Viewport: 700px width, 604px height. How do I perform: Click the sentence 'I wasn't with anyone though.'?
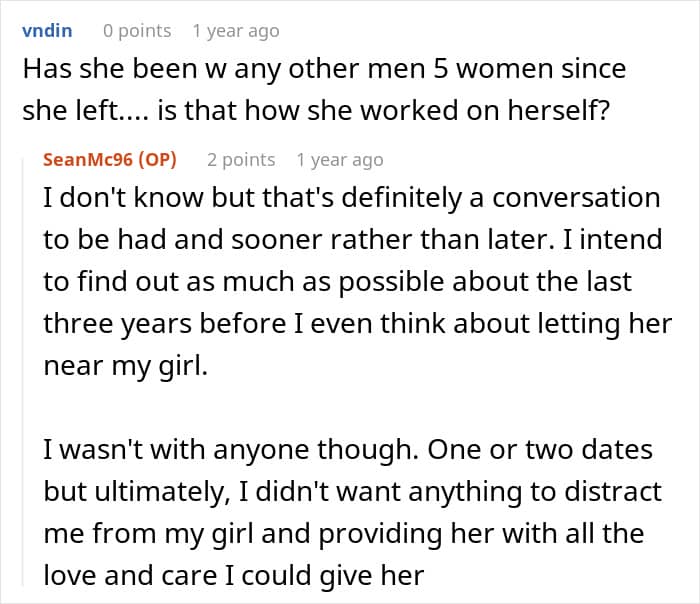pos(231,450)
